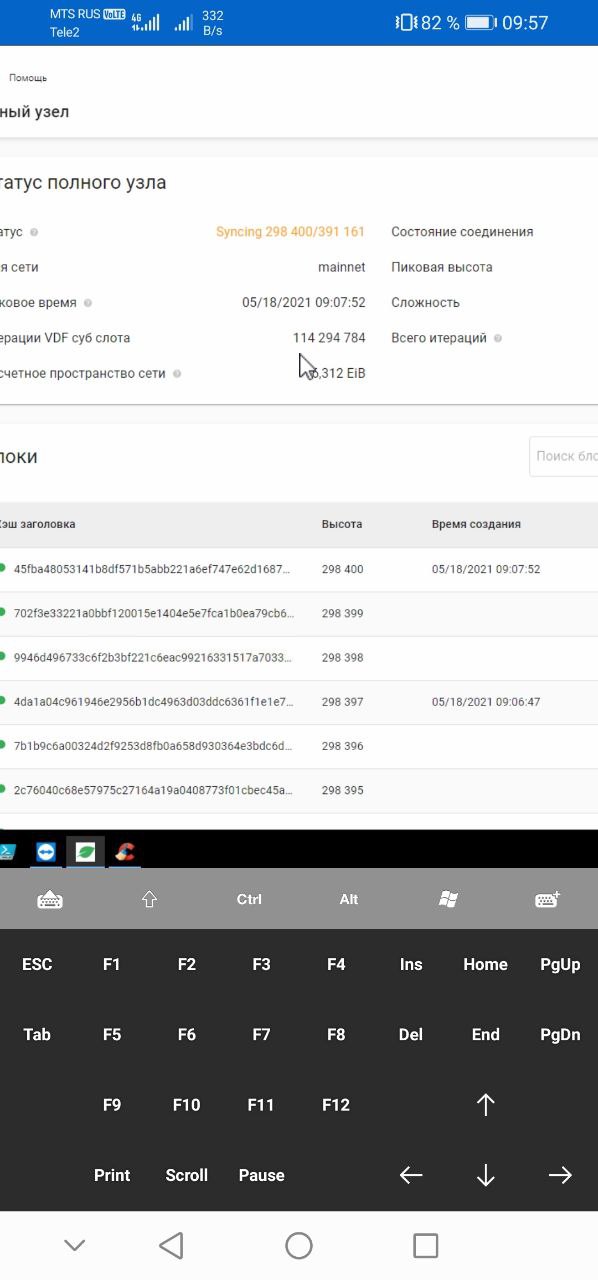Tap the F3 key
The image size is (598, 1280).
click(x=261, y=964)
